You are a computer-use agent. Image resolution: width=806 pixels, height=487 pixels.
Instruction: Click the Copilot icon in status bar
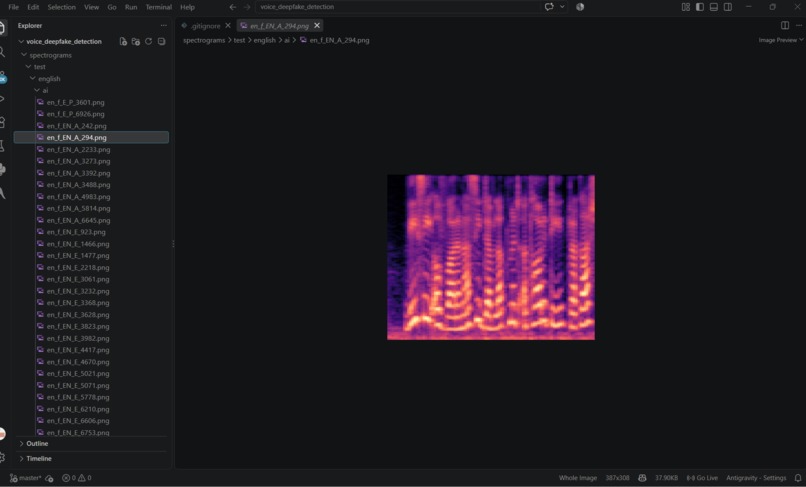coord(642,478)
